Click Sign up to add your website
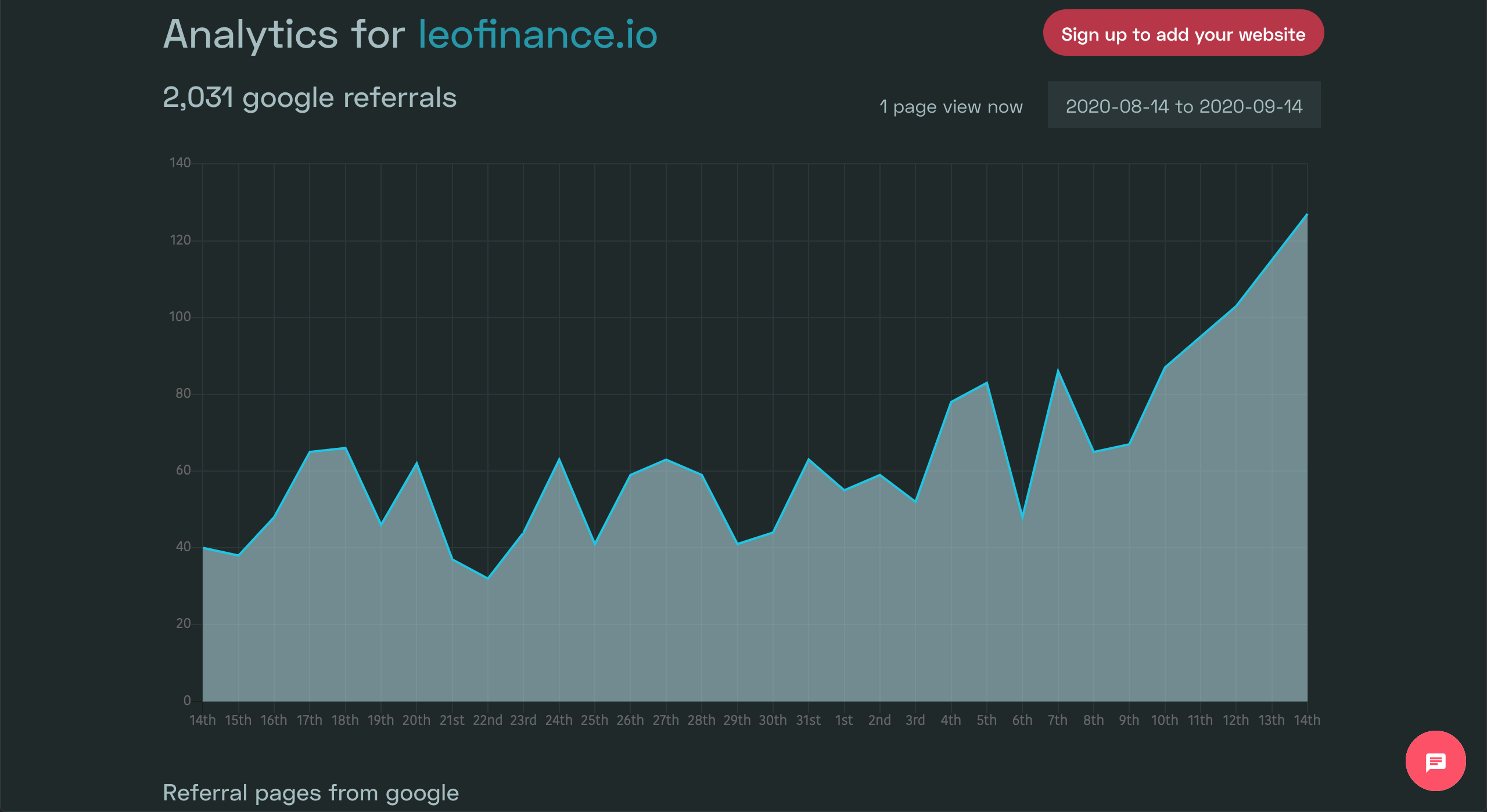The height and width of the screenshot is (812, 1487). (x=1183, y=33)
